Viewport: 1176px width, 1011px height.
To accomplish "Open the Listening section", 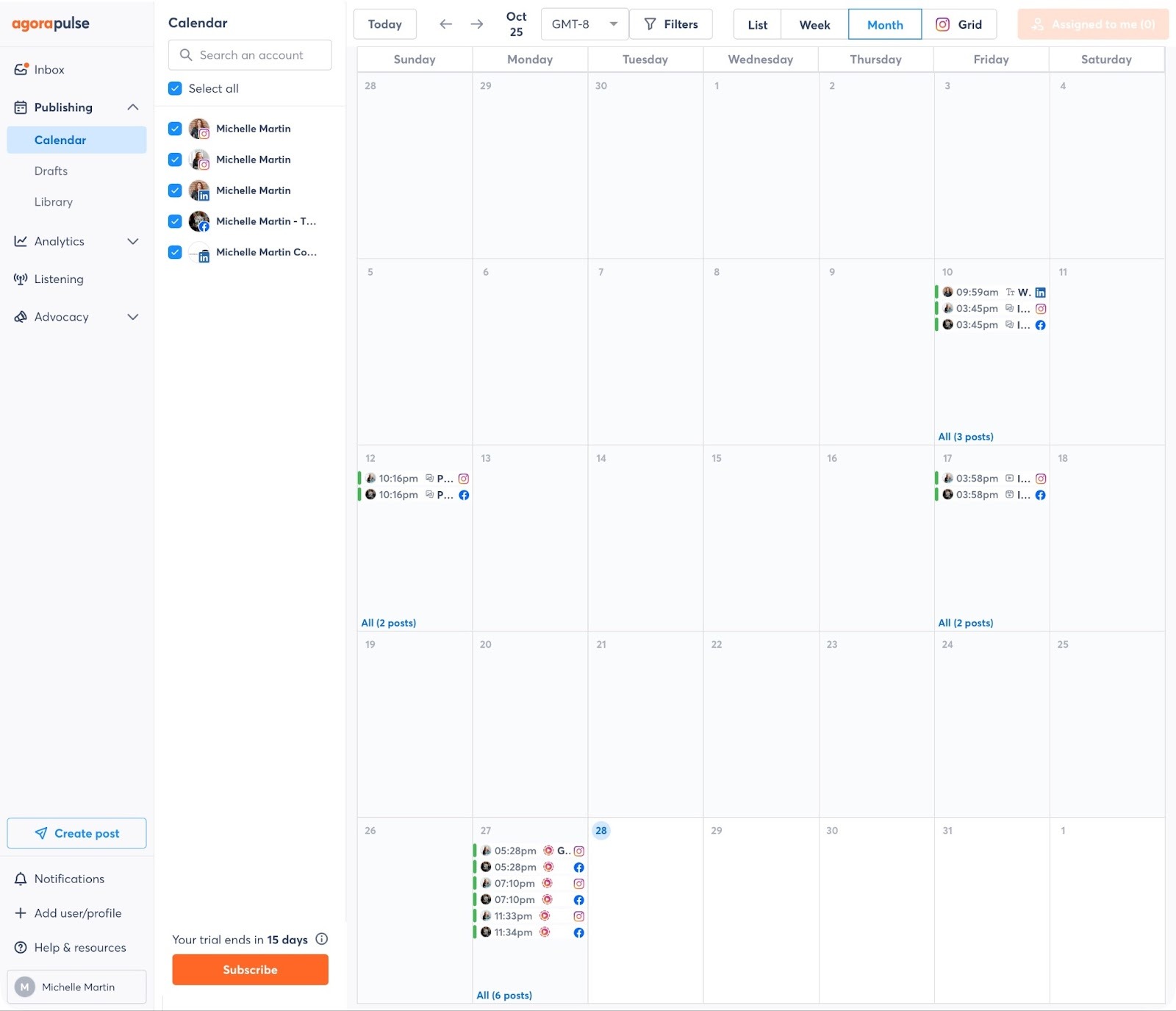I will coord(58,279).
